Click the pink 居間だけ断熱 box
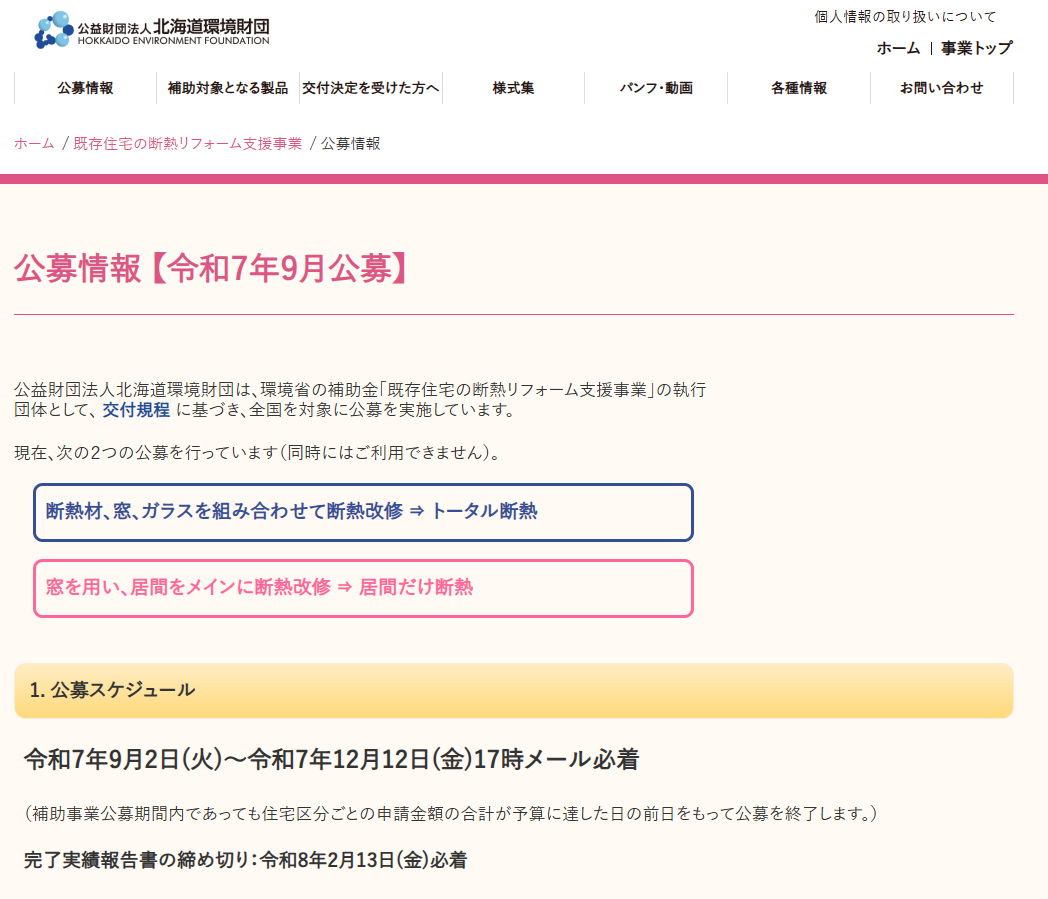This screenshot has width=1048, height=899. [363, 588]
